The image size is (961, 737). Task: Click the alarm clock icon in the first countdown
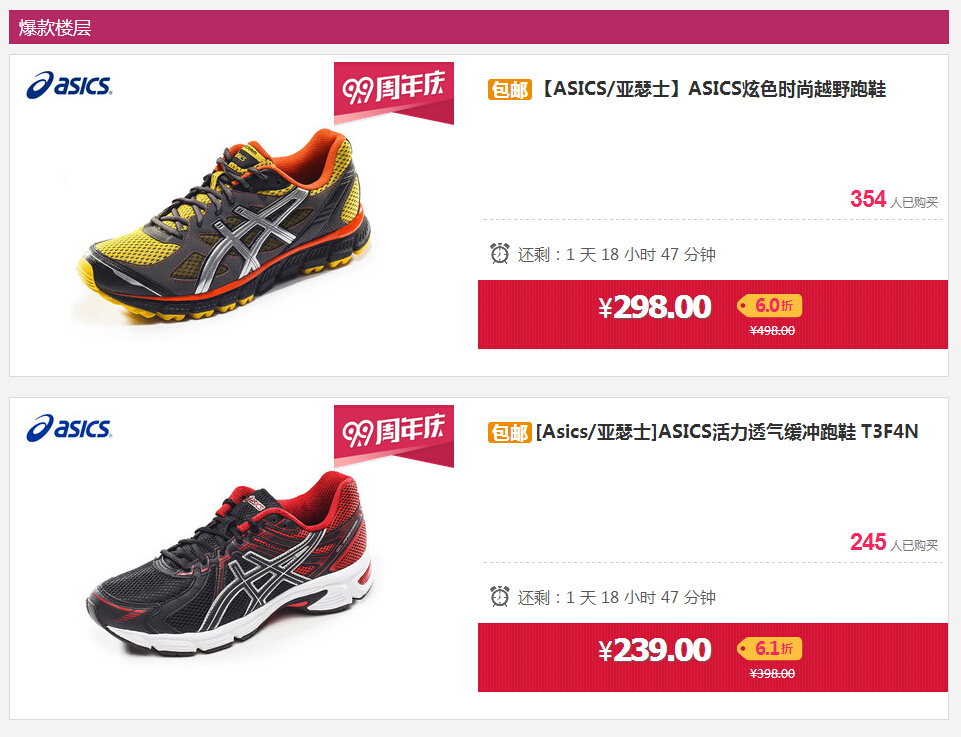499,253
